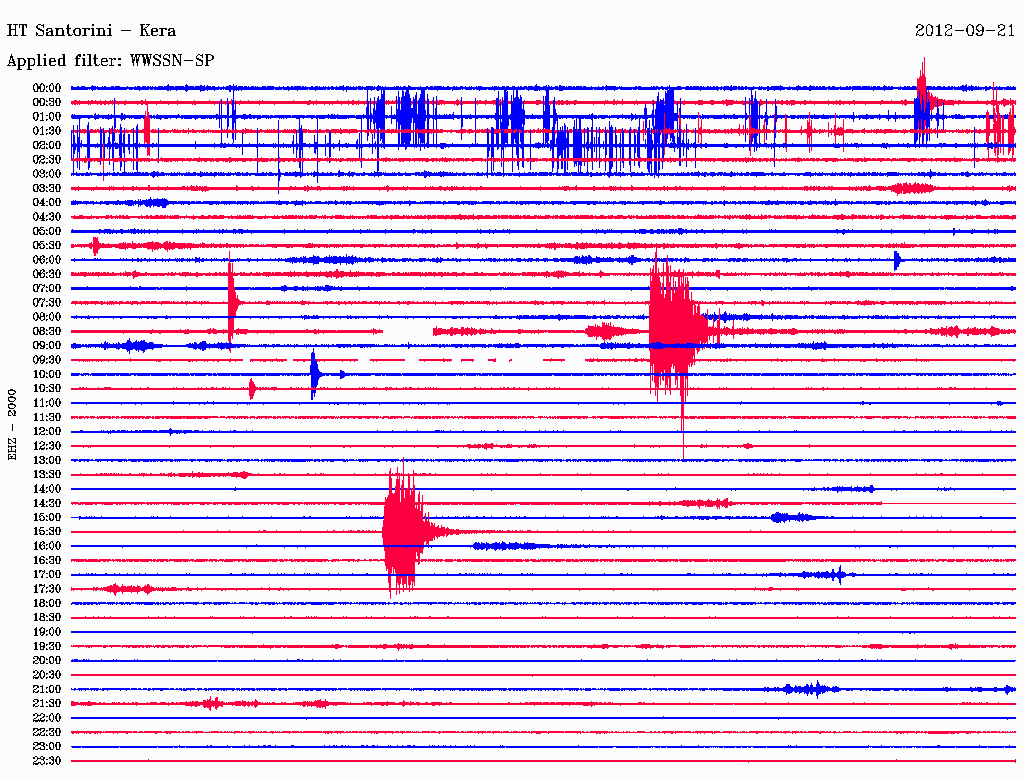1024x780 pixels.
Task: Select the 13:30 time label
Action: (47, 475)
